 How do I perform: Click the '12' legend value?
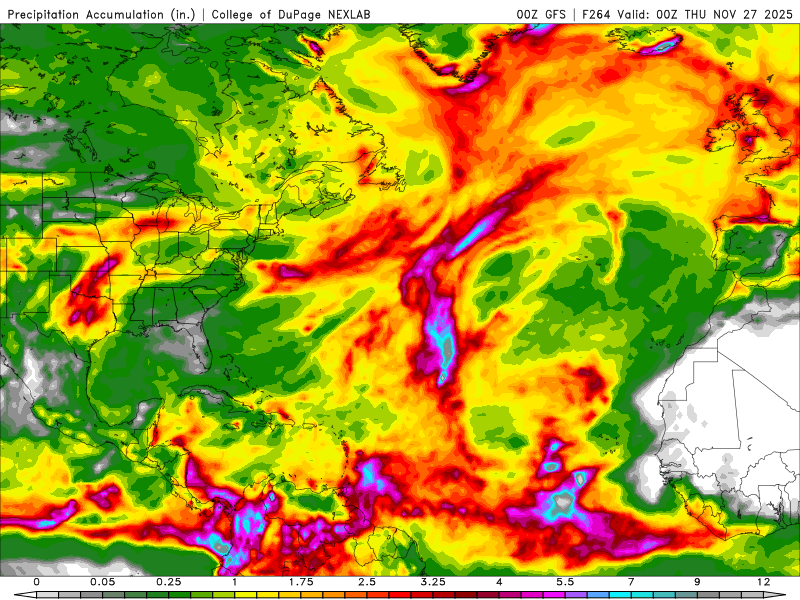(763, 582)
